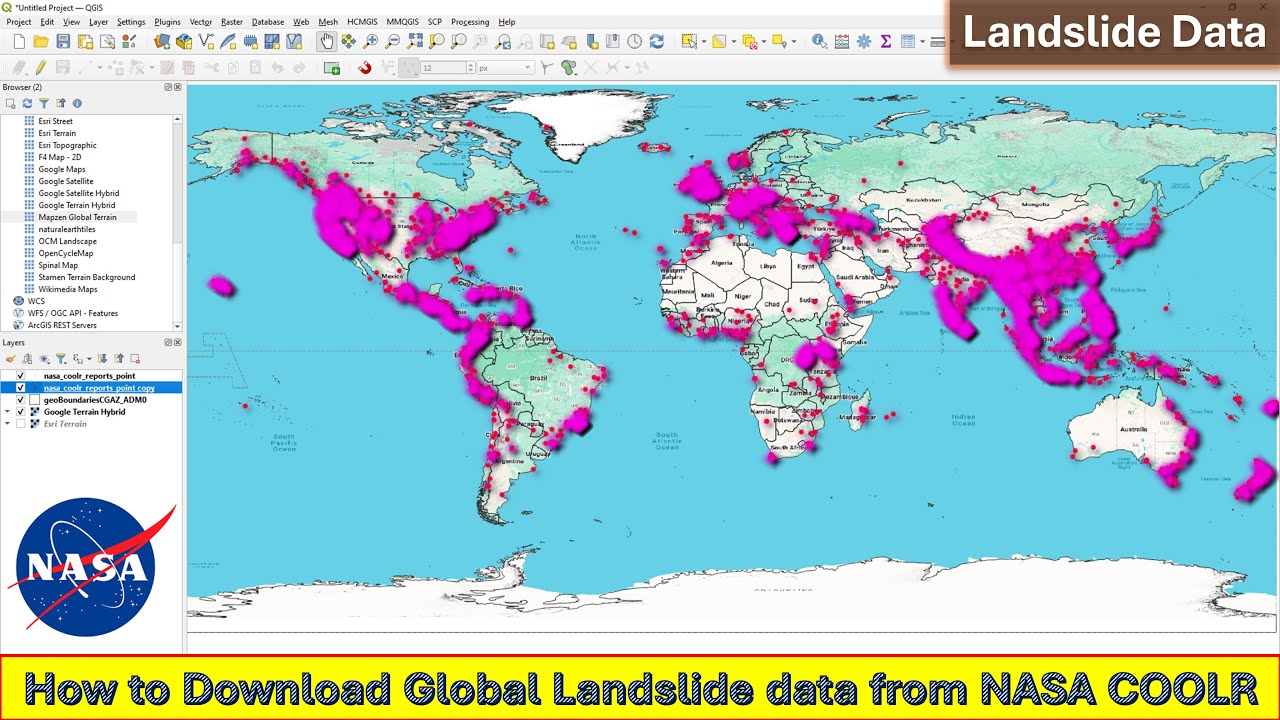The image size is (1280, 720).
Task: Open the Select by Value dropdown arrow
Action: pyautogui.click(x=733, y=41)
